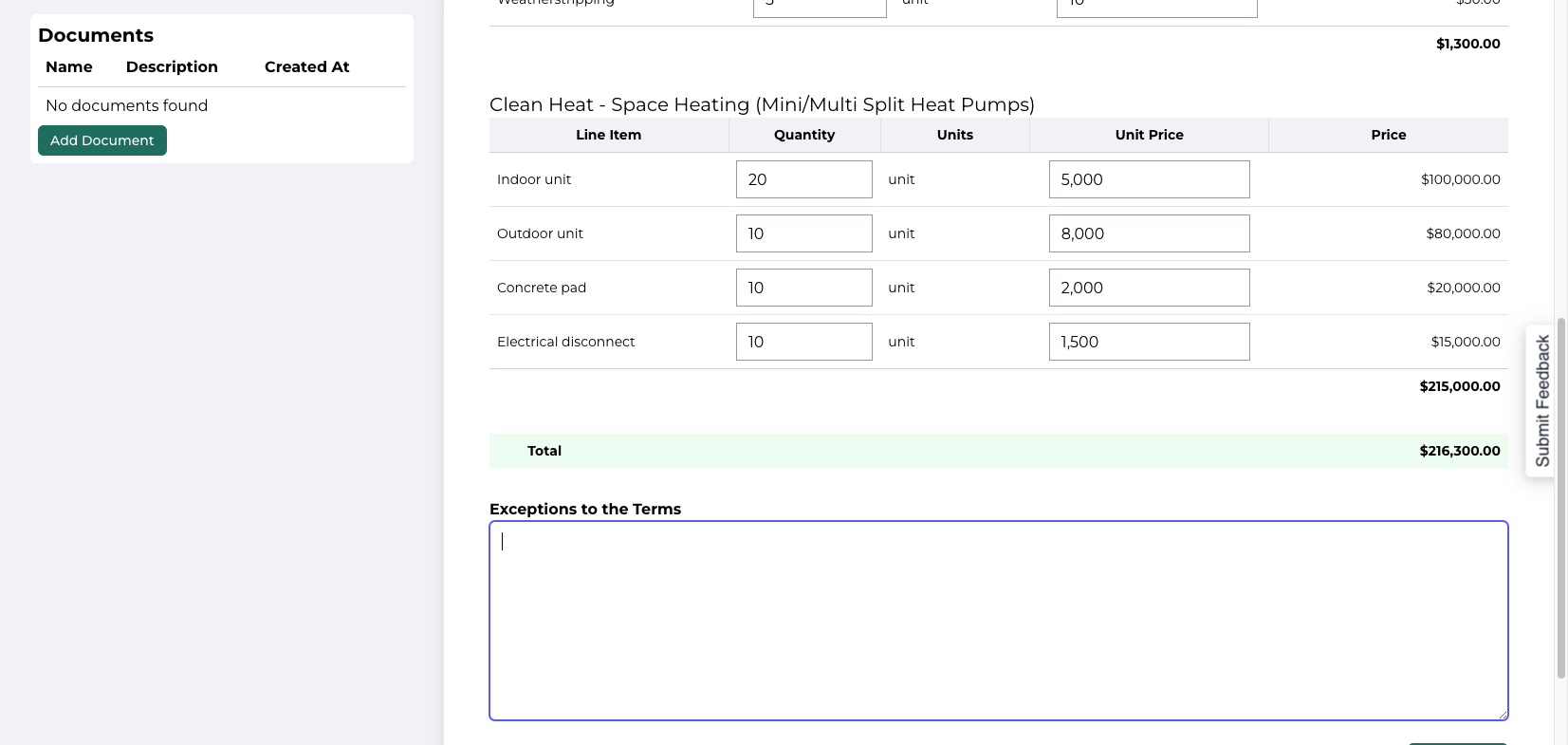Click the Unit Price column header
Viewport: 1568px width, 745px height.
[1150, 135]
